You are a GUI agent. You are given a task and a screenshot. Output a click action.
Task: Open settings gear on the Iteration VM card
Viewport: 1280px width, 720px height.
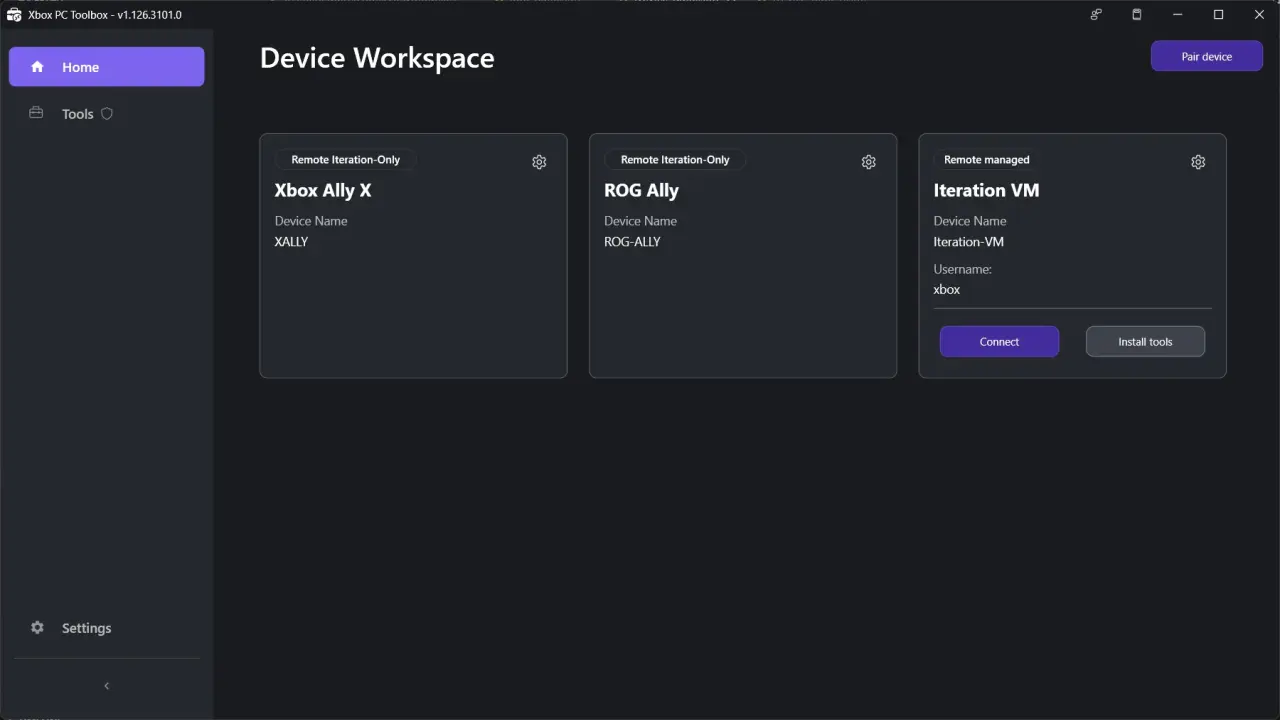(1198, 161)
